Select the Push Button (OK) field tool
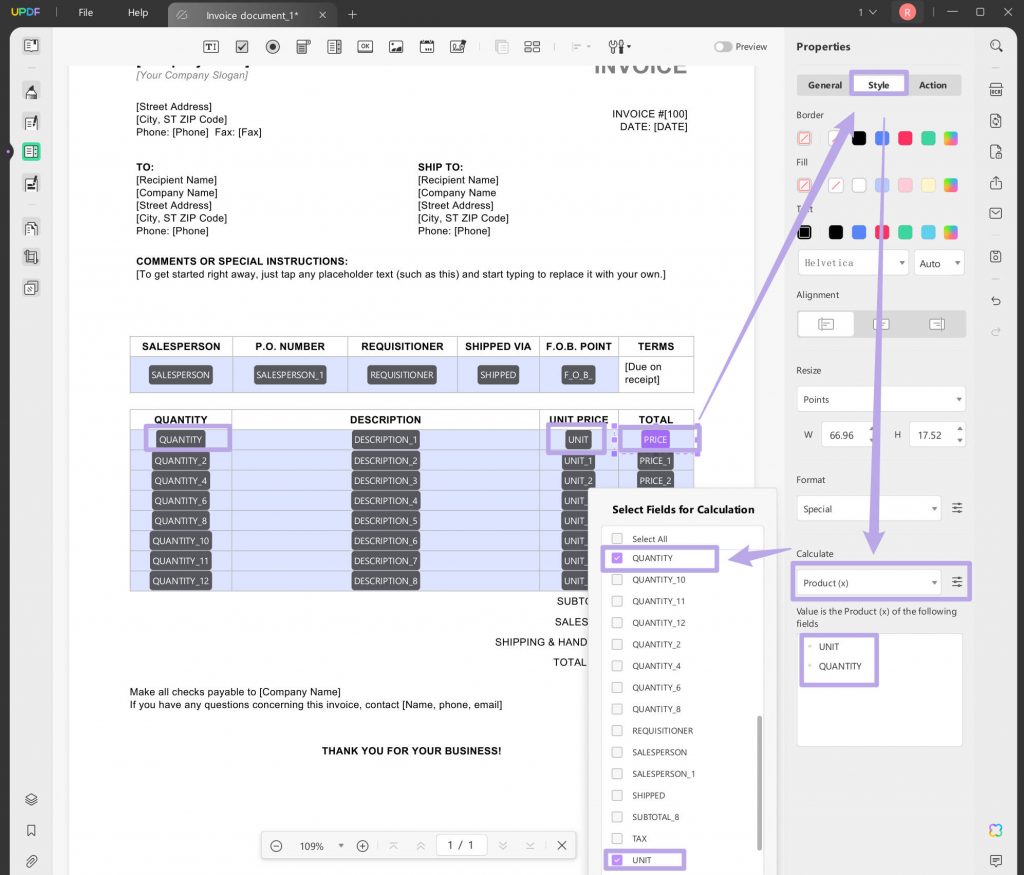 point(365,46)
